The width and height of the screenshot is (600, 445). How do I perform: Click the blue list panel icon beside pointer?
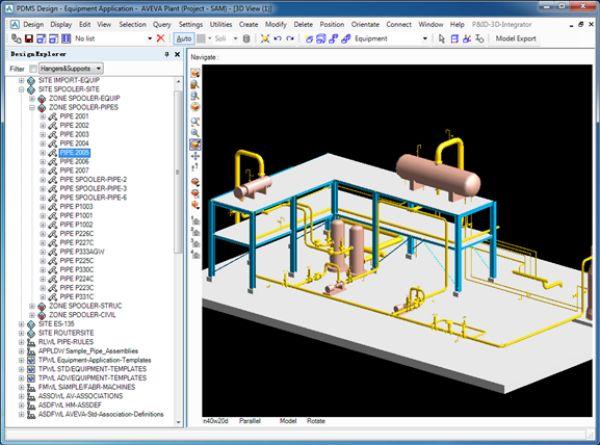(x=454, y=39)
